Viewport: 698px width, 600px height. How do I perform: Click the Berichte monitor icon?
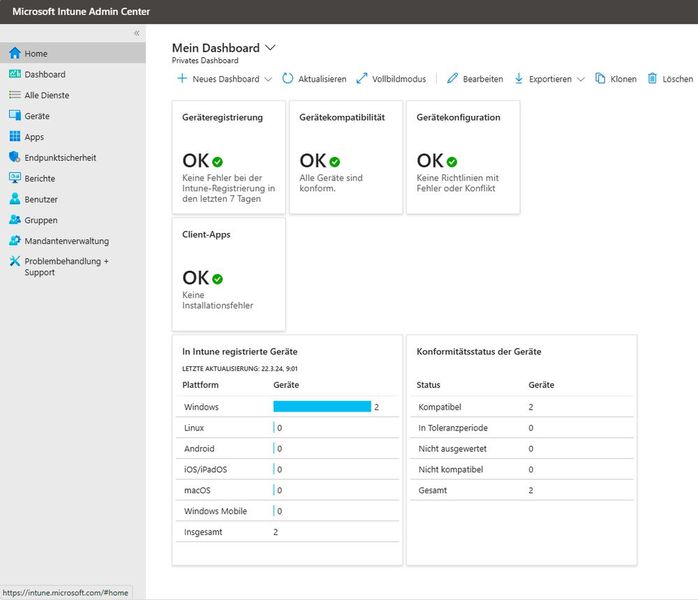pyautogui.click(x=15, y=178)
